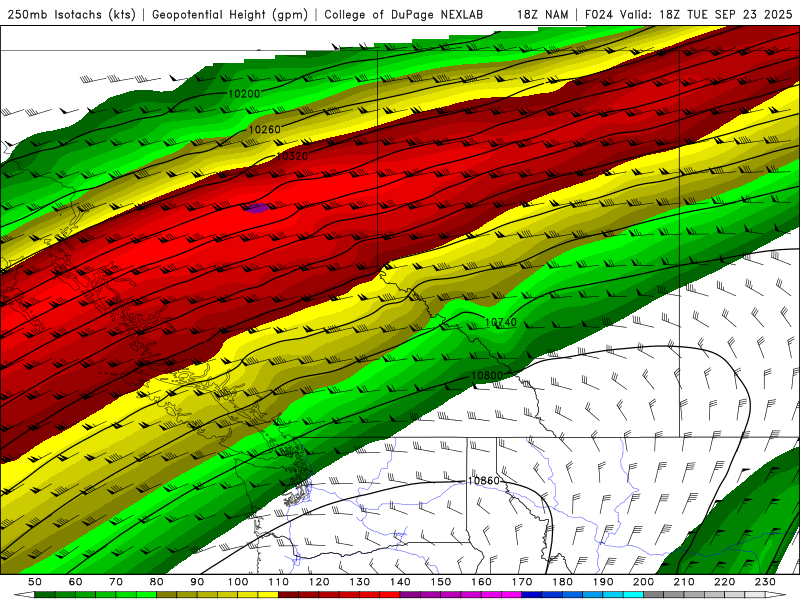
Task: Click the 140 value on the color scale
Action: click(x=400, y=582)
